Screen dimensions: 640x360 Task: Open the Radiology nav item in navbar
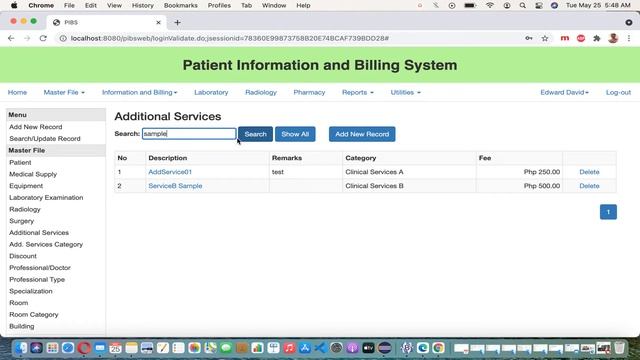click(x=261, y=92)
